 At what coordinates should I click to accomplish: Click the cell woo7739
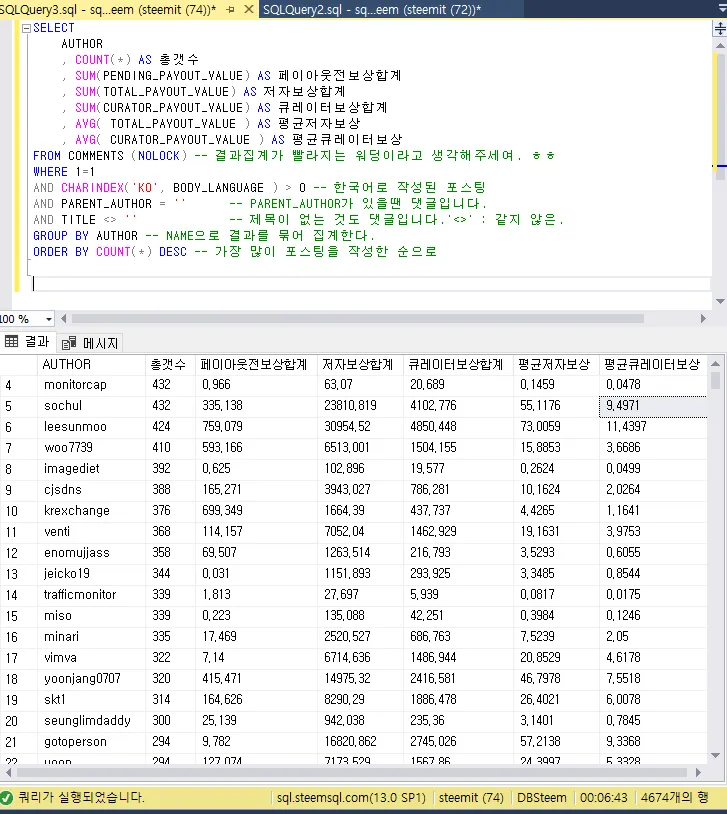[91, 447]
